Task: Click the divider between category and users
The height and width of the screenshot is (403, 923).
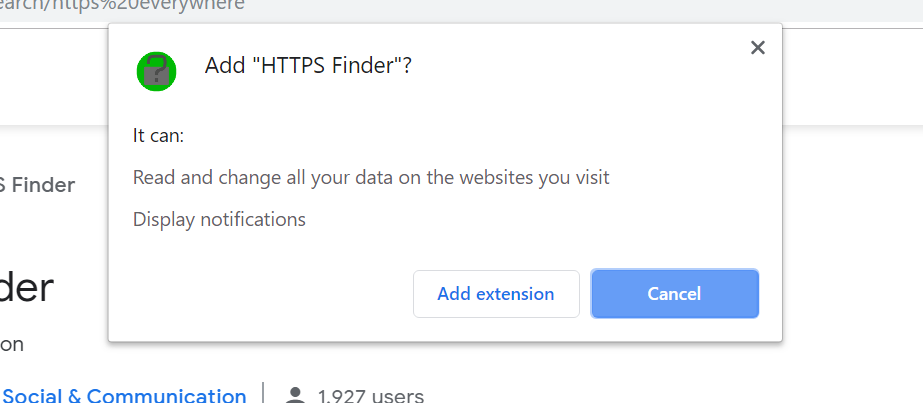Action: 264,393
